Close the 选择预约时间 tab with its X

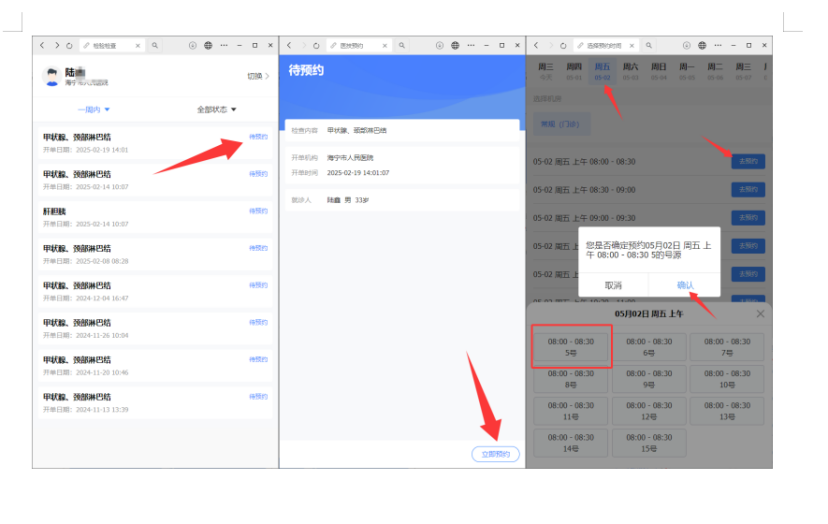(x=632, y=46)
